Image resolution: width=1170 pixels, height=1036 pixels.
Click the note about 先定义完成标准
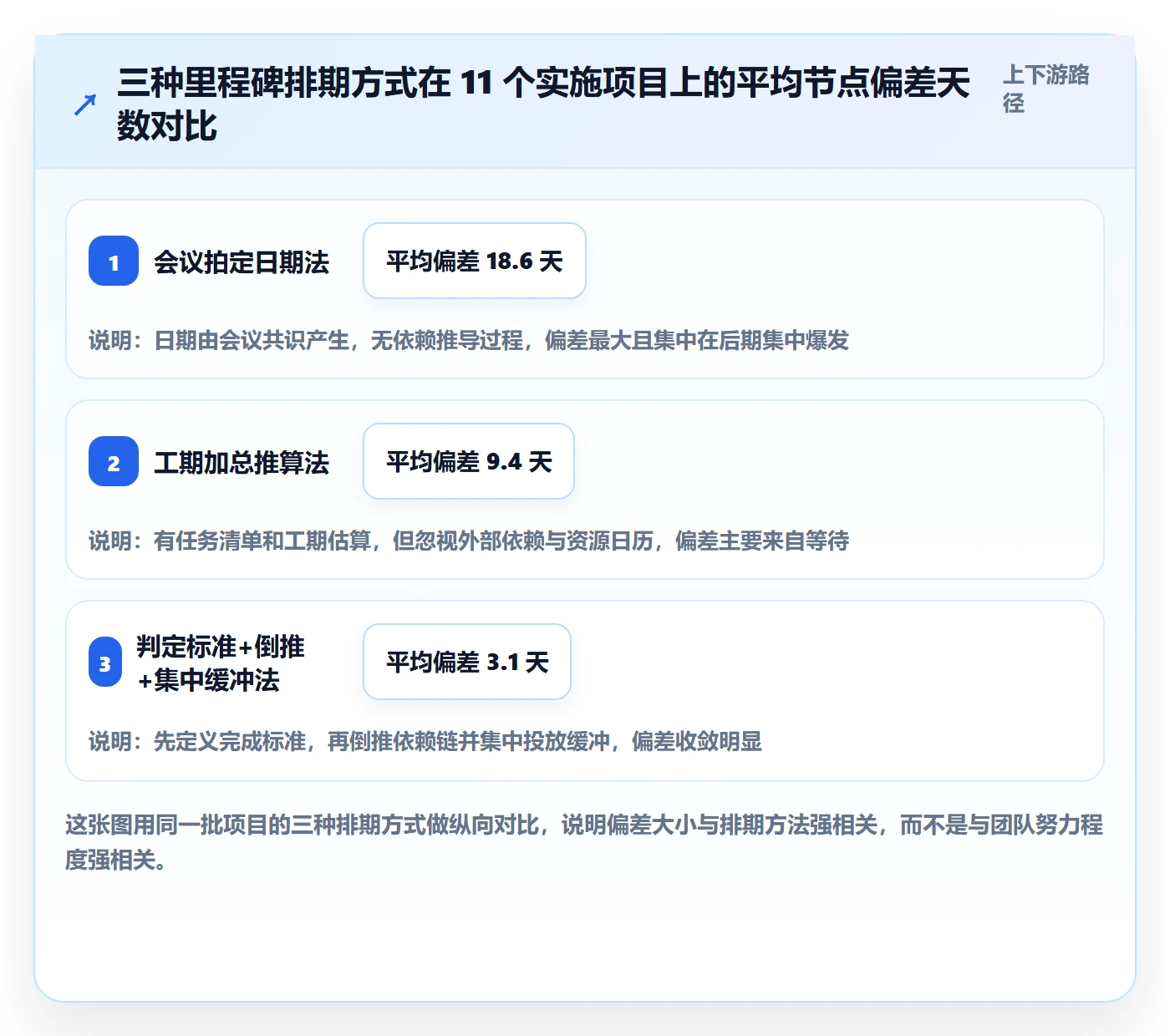(425, 741)
